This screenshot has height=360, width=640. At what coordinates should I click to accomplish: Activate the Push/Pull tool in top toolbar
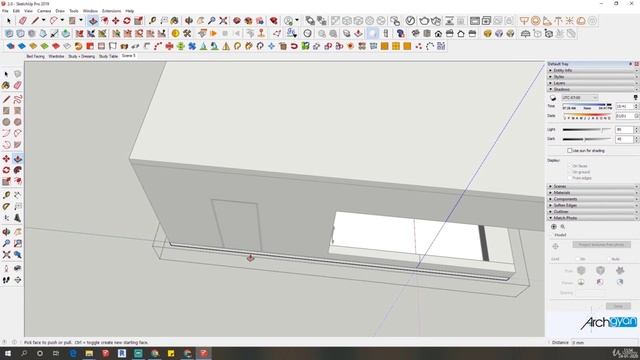click(x=93, y=20)
